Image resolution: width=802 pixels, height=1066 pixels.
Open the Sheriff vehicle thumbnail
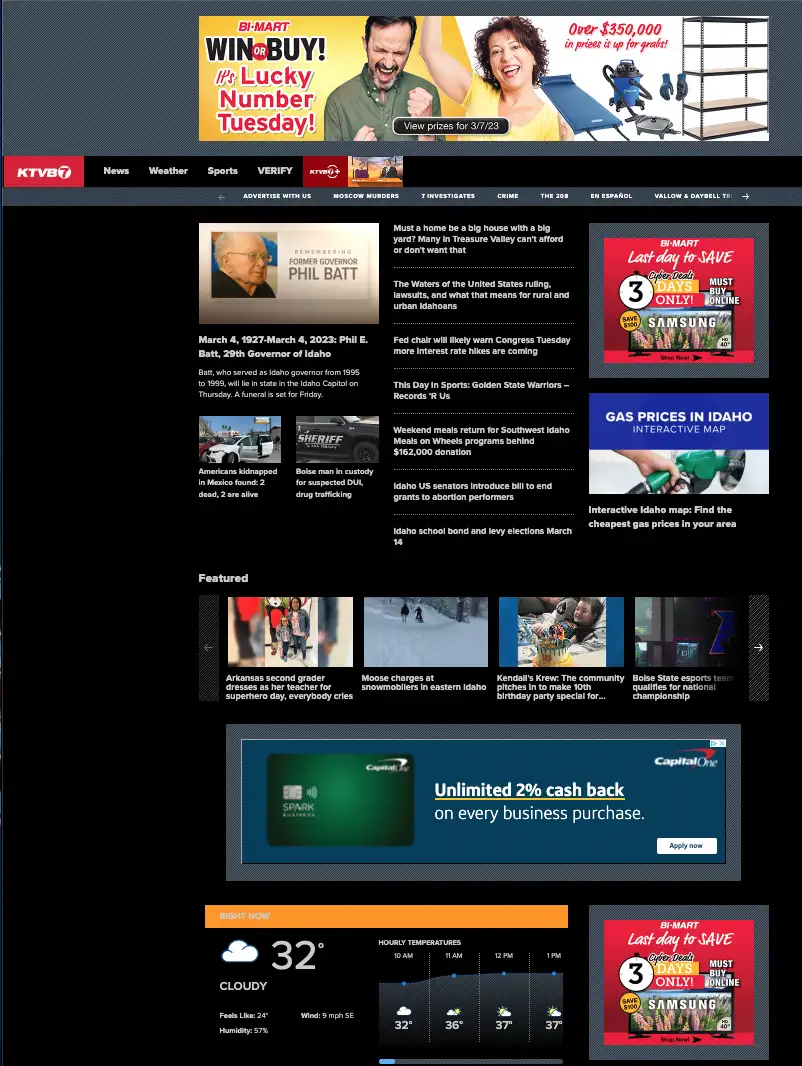[337, 439]
